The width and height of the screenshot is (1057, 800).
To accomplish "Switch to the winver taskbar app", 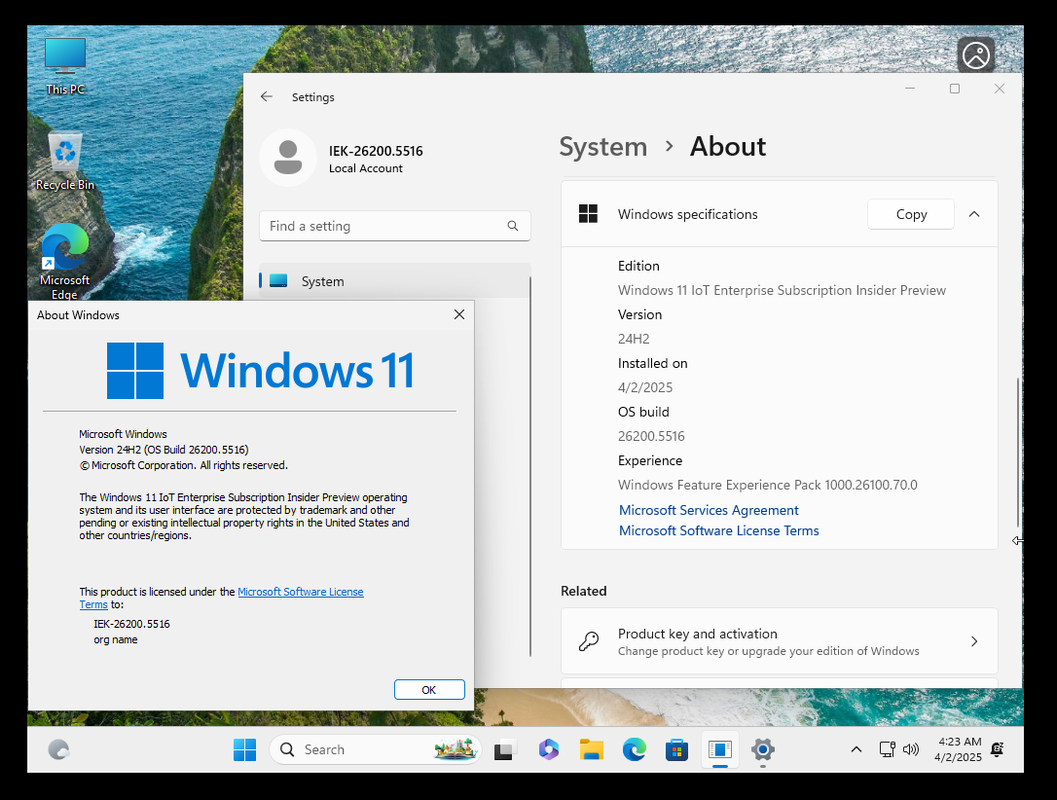I will pos(719,749).
